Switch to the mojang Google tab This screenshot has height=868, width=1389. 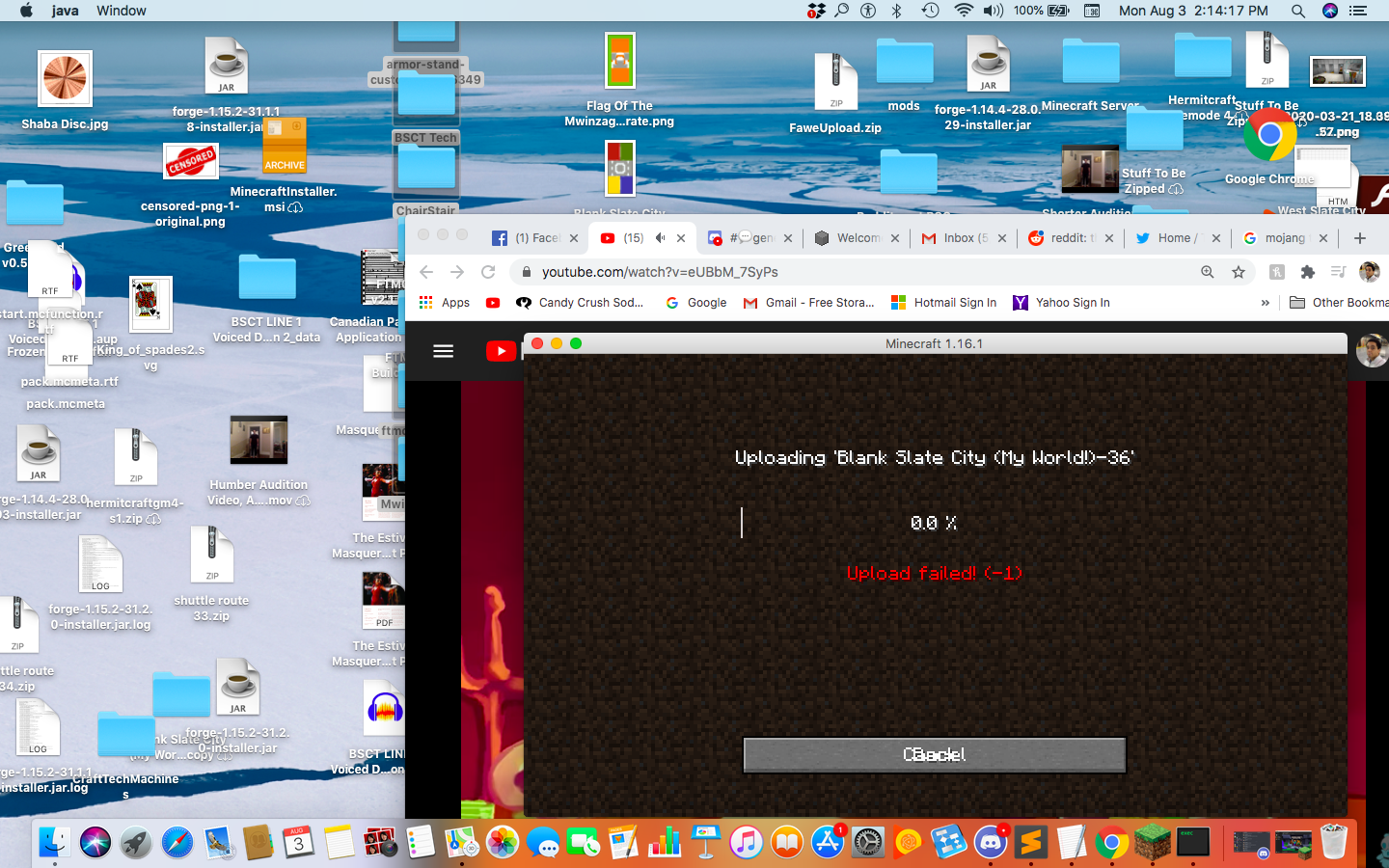tap(1285, 238)
